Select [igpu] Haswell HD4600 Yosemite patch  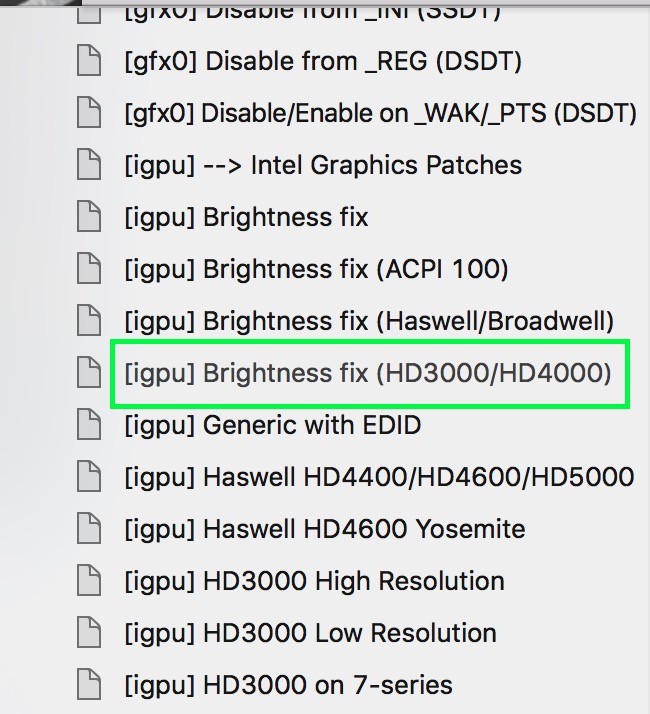pyautogui.click(x=324, y=529)
